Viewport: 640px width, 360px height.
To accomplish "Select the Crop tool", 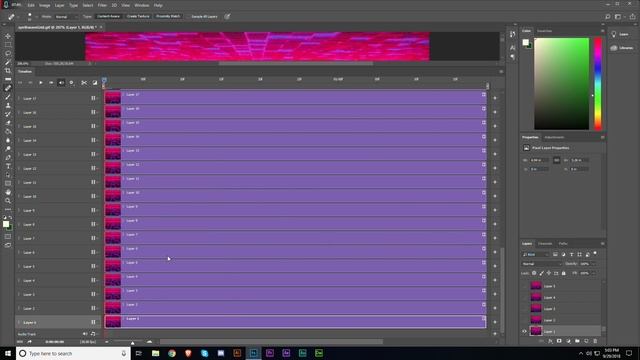I will pyautogui.click(x=8, y=71).
